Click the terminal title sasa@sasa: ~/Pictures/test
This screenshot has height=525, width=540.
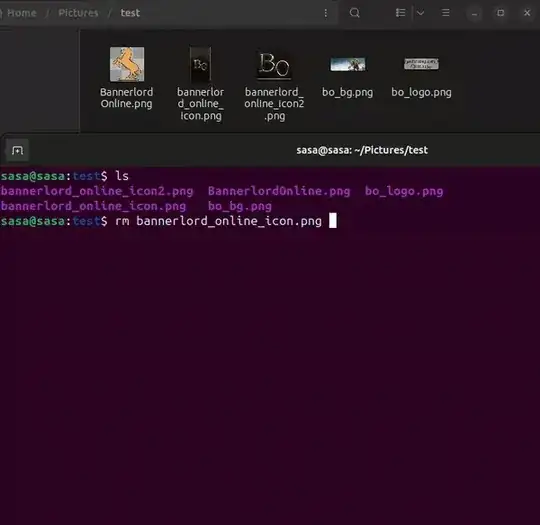[x=362, y=150]
